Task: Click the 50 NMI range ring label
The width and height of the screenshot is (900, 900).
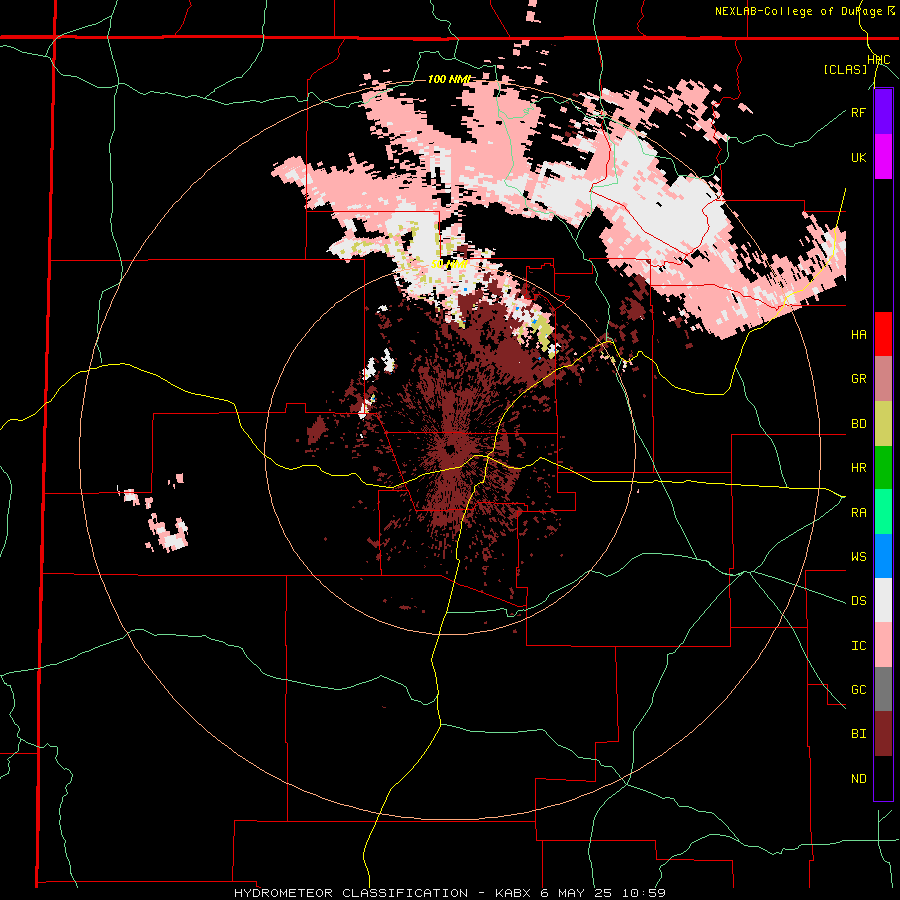Action: point(449,264)
